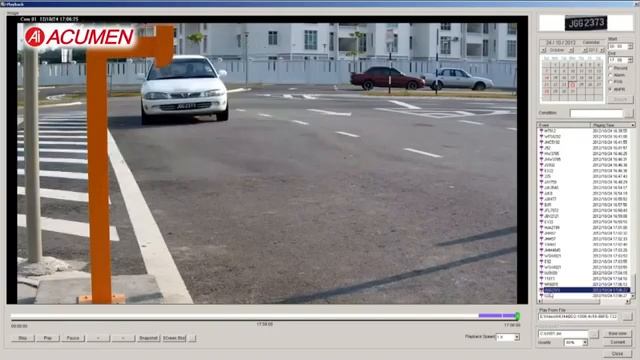The height and width of the screenshot is (360, 640).
Task: Click the Search button under the radio options
Action: (620, 99)
